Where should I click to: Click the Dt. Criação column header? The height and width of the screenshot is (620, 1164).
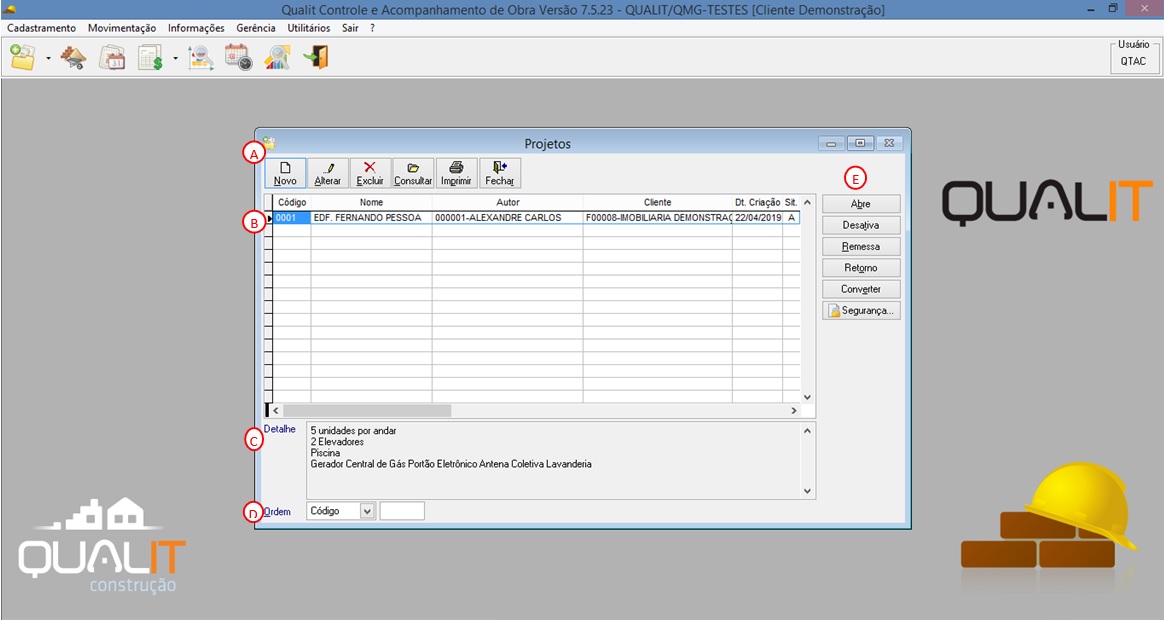[x=758, y=202]
